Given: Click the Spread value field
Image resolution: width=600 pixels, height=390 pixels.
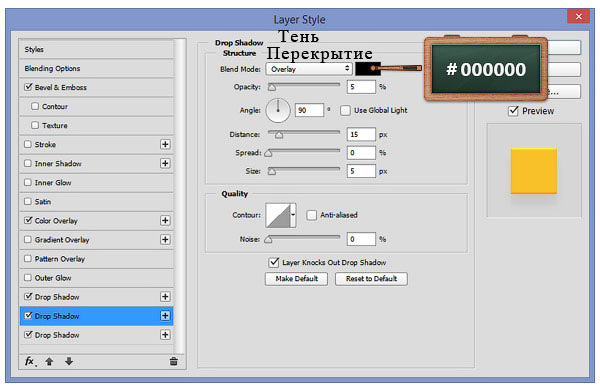Looking at the screenshot, I should pyautogui.click(x=361, y=153).
